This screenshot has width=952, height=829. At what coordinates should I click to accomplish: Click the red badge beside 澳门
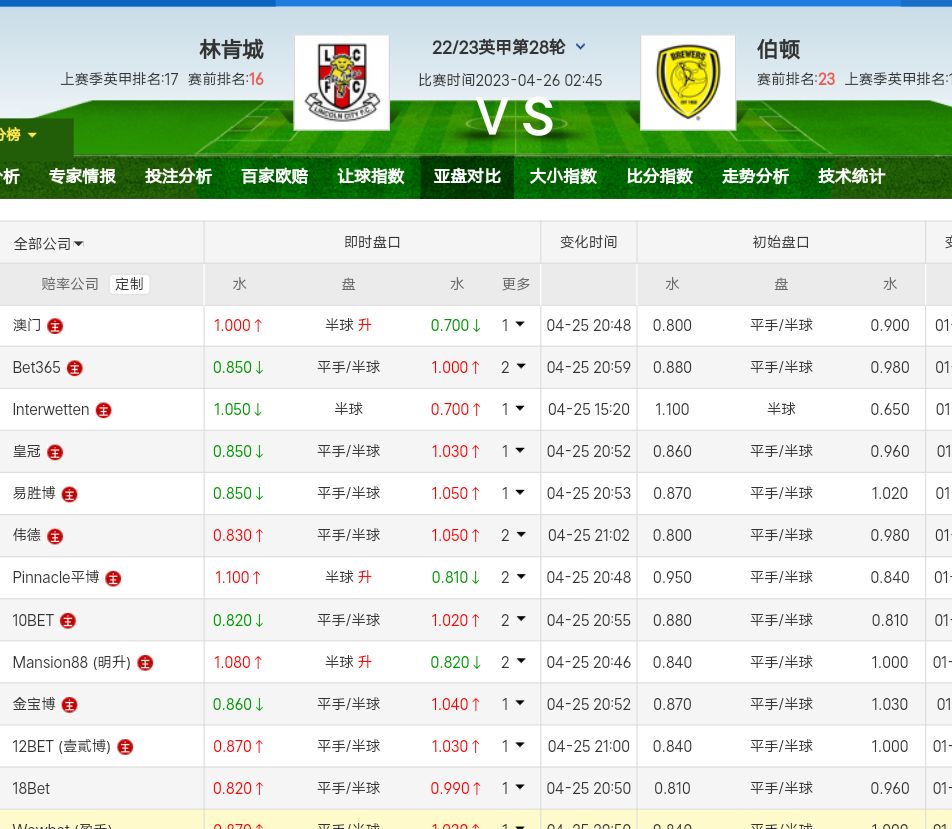[x=55, y=326]
